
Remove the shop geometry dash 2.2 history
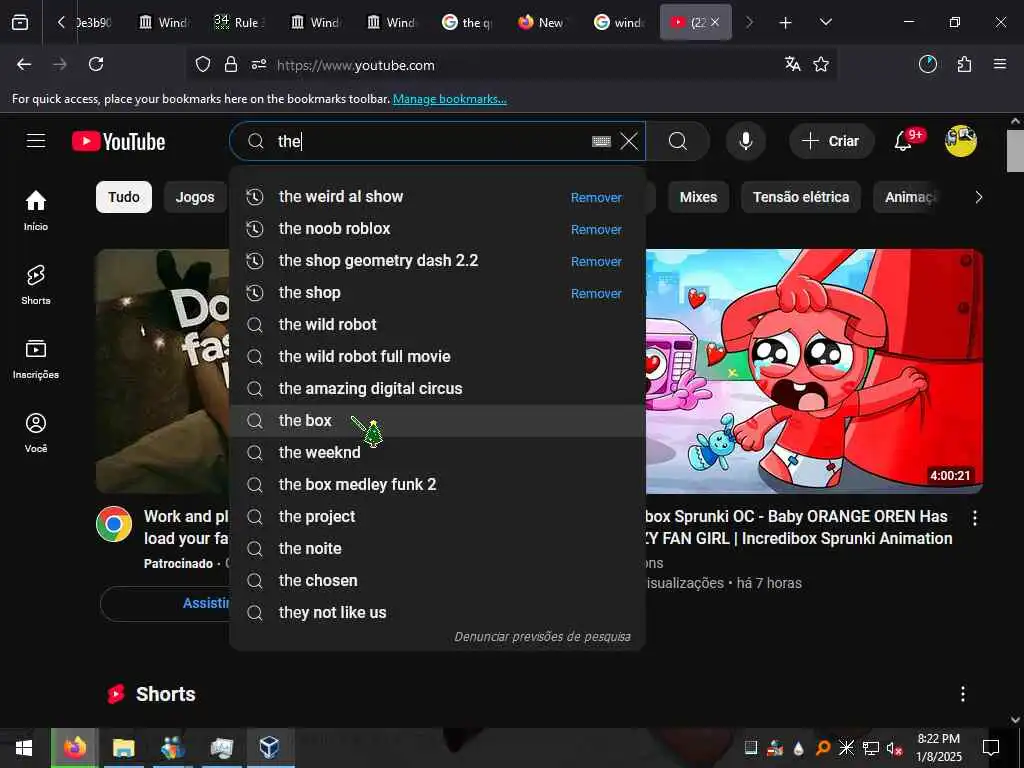pos(596,261)
